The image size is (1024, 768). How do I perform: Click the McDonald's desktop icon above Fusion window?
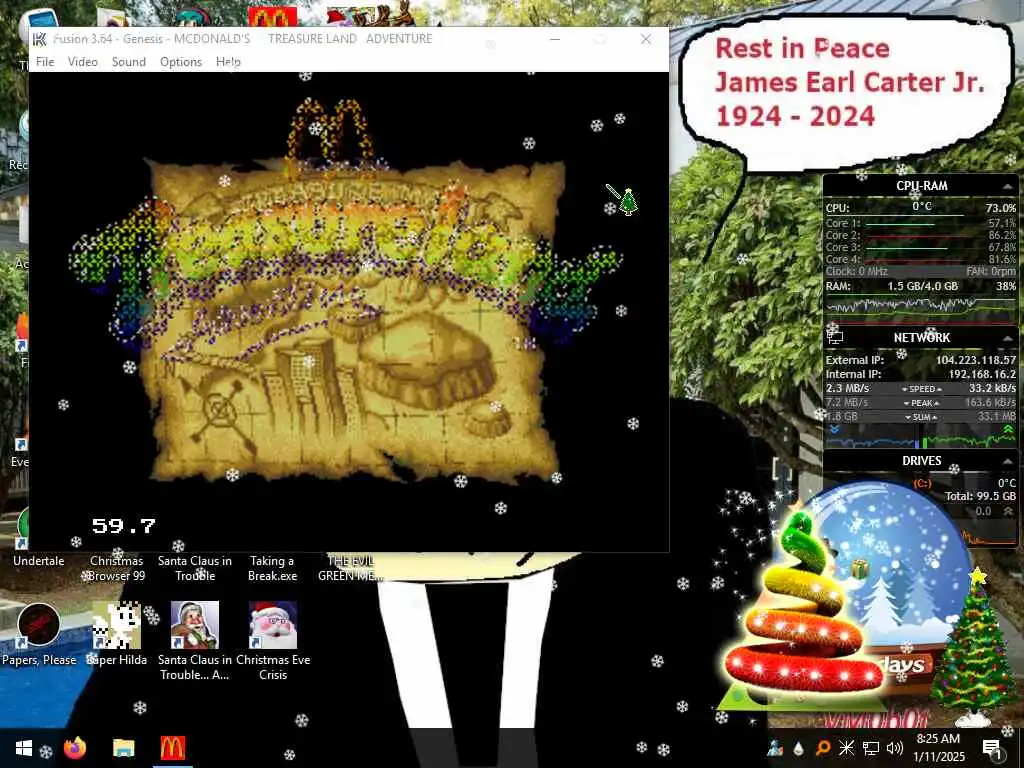pyautogui.click(x=272, y=17)
